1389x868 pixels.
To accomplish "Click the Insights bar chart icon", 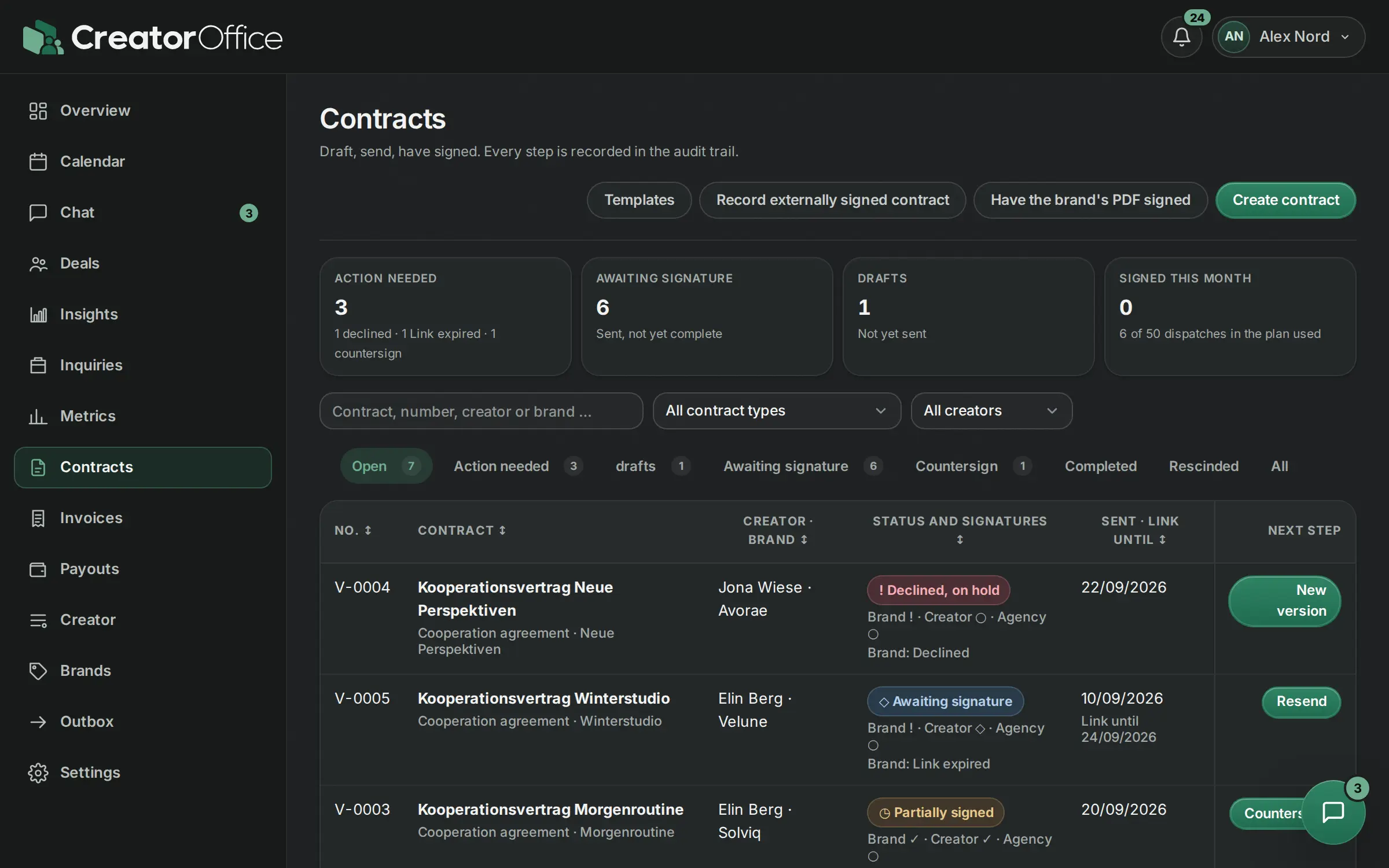I will pos(38,314).
